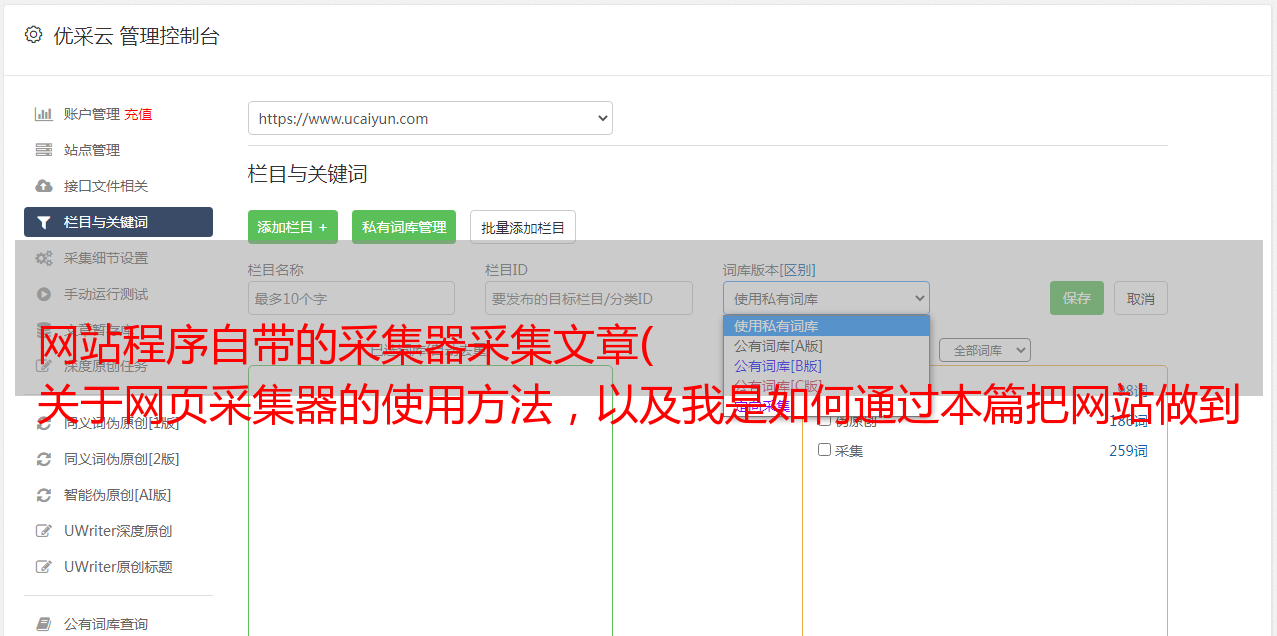Open UWriter原创标题 in the sidebar
Viewport: 1277px width, 636px height.
118,567
